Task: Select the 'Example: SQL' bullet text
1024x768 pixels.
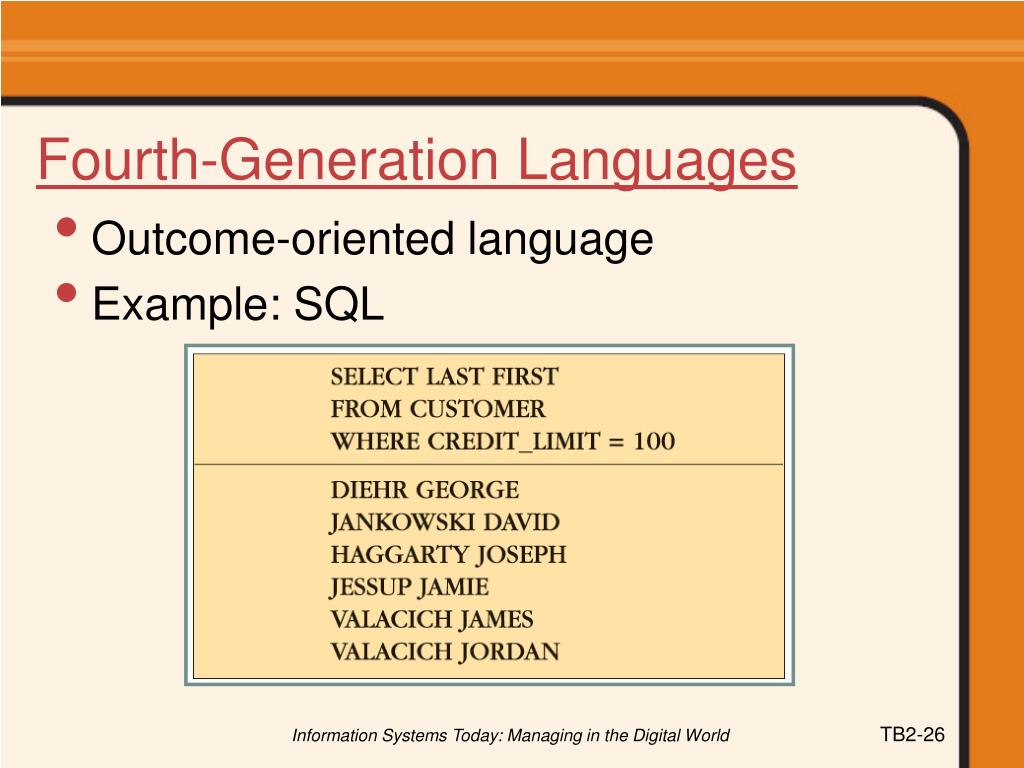Action: pyautogui.click(x=238, y=304)
